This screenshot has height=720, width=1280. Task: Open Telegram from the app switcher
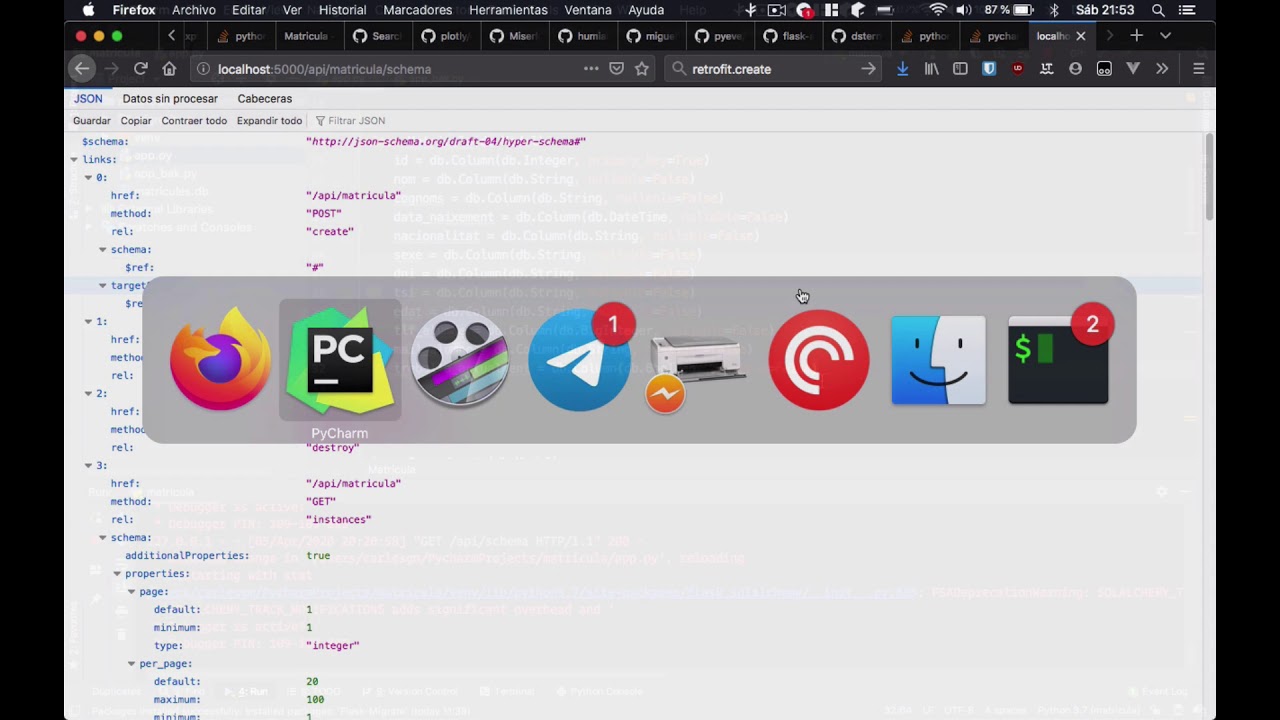coord(580,360)
